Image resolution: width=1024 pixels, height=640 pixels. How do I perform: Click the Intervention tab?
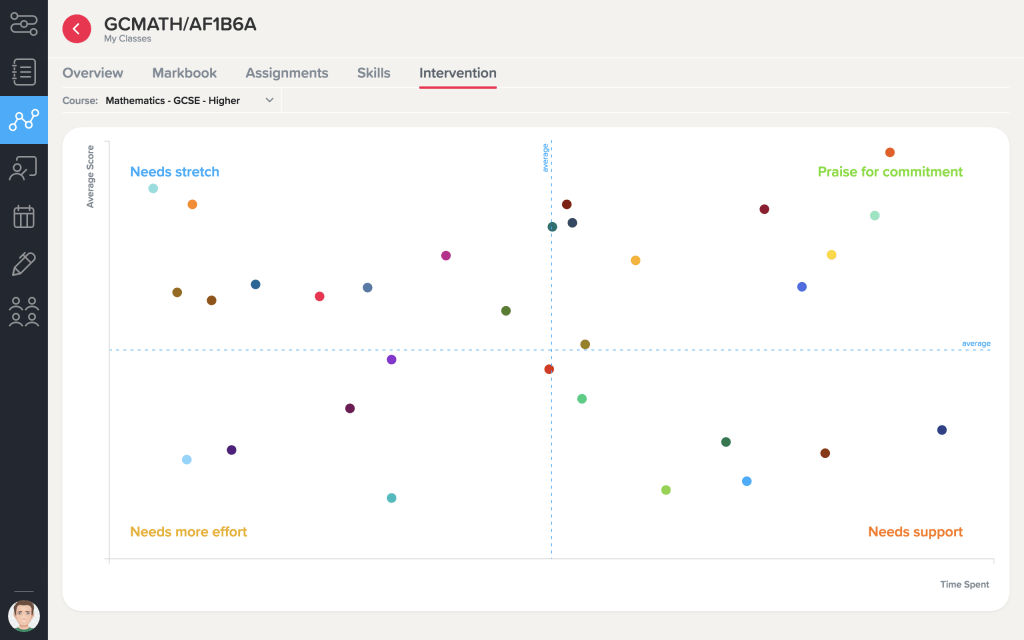tap(458, 73)
